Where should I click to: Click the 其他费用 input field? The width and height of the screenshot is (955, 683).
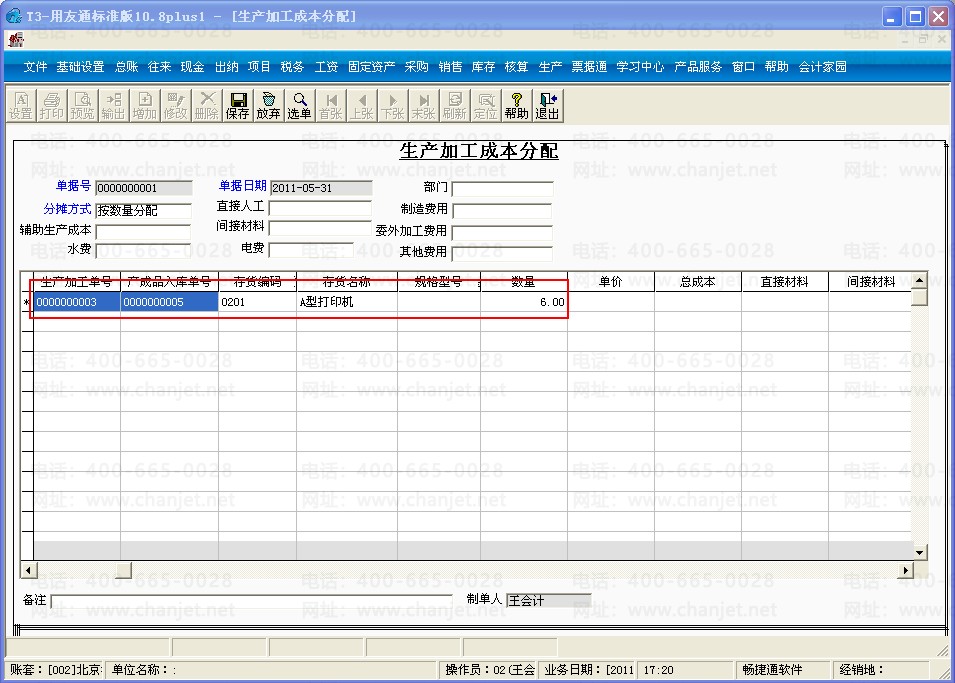[x=502, y=253]
